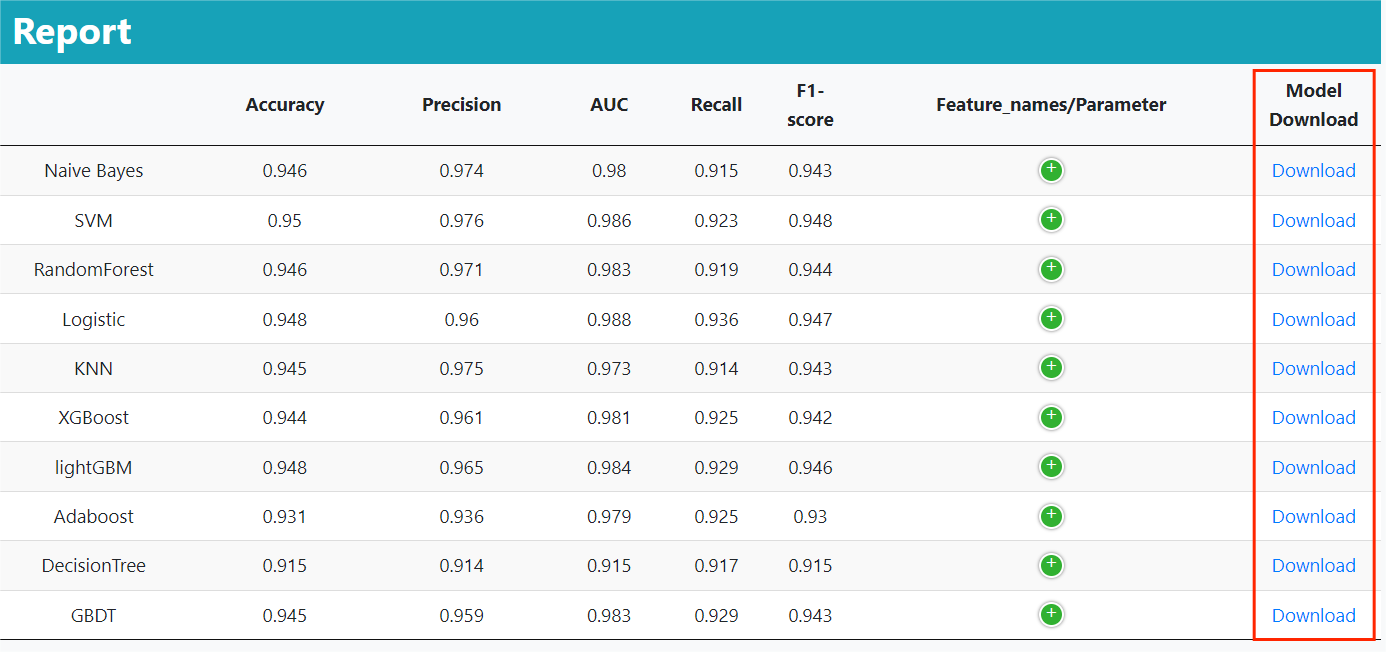Click the lightGBM green plus icon
The image size is (1386, 652).
point(1050,466)
